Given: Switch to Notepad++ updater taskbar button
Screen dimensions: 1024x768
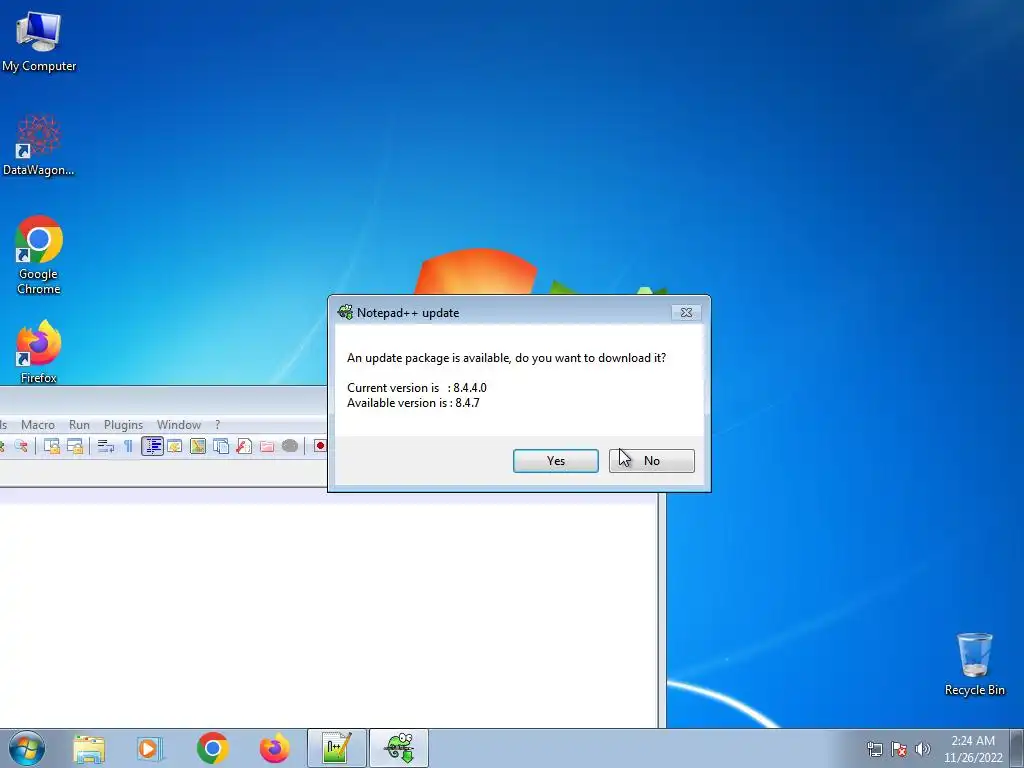Looking at the screenshot, I should (399, 748).
